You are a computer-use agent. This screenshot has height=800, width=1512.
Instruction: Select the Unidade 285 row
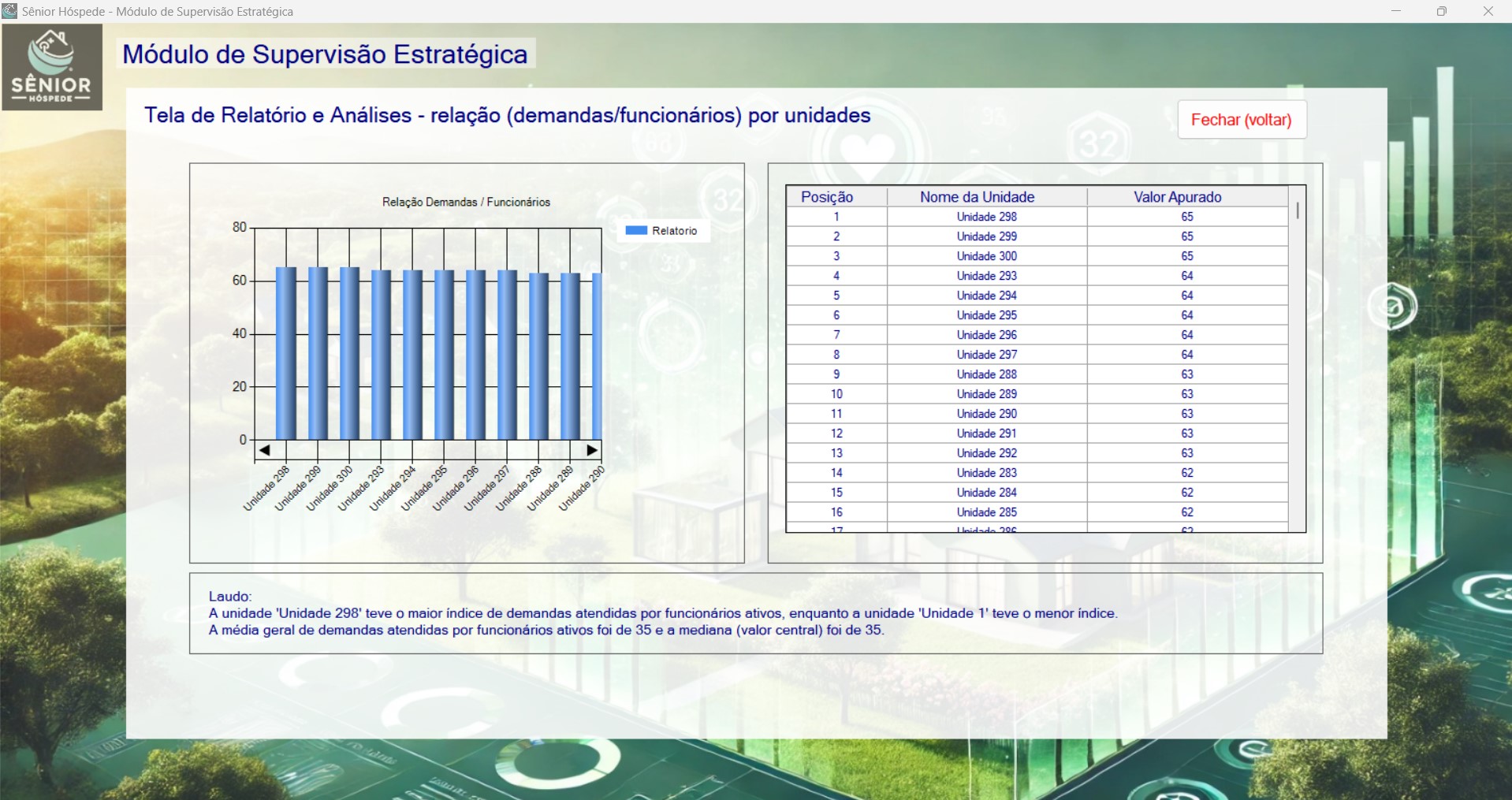click(x=986, y=512)
